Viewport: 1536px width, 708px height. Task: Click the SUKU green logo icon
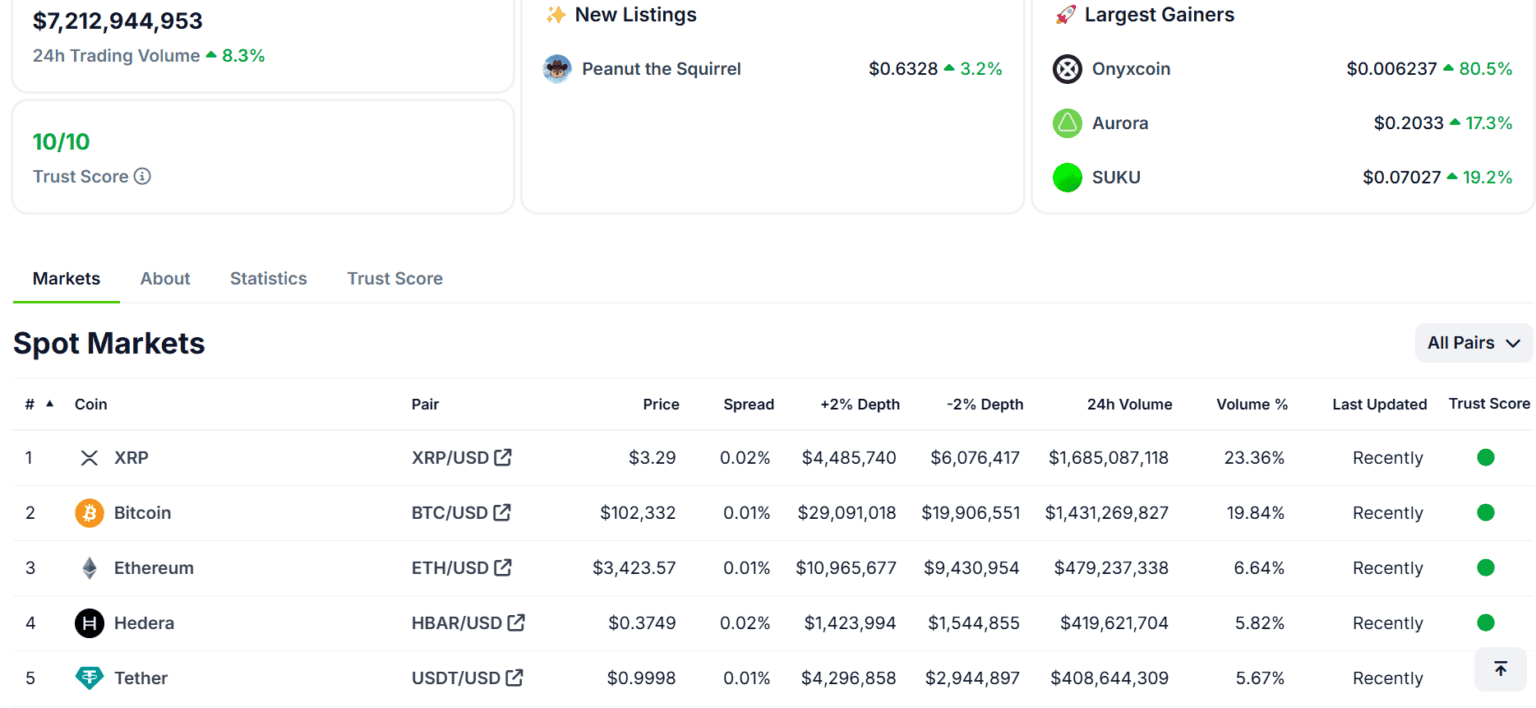tap(1067, 177)
